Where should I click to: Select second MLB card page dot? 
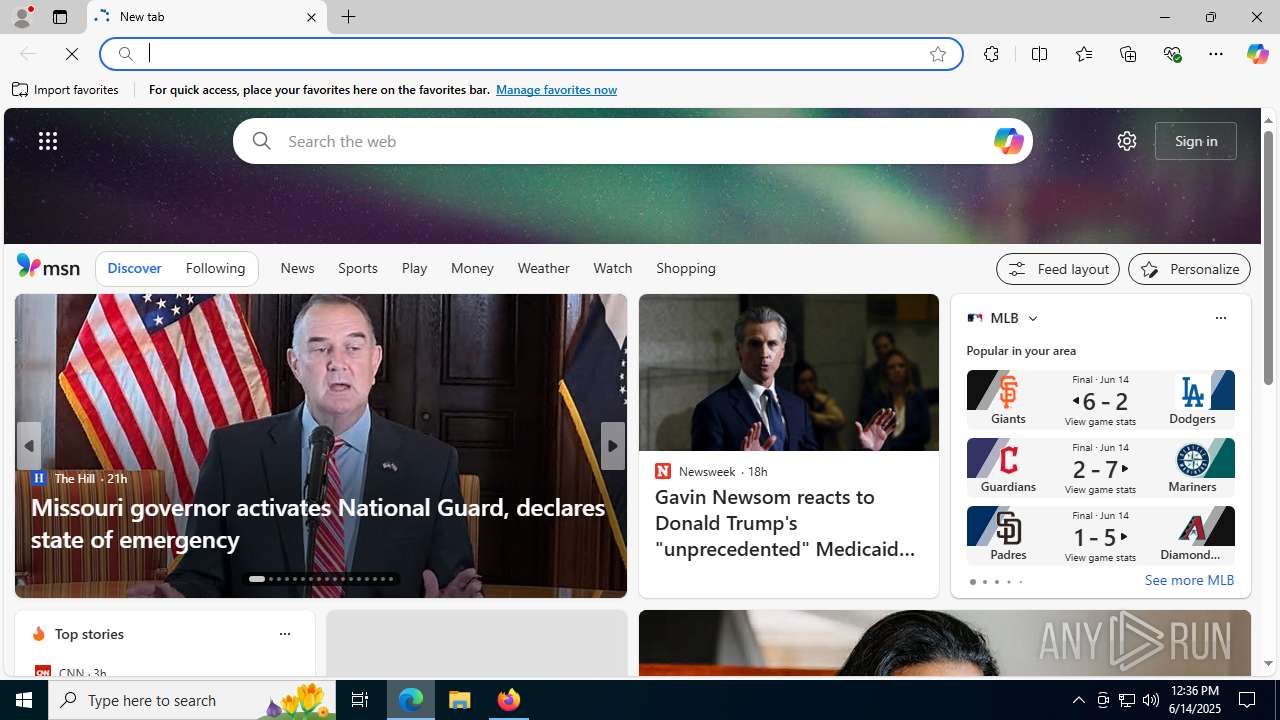[984, 582]
